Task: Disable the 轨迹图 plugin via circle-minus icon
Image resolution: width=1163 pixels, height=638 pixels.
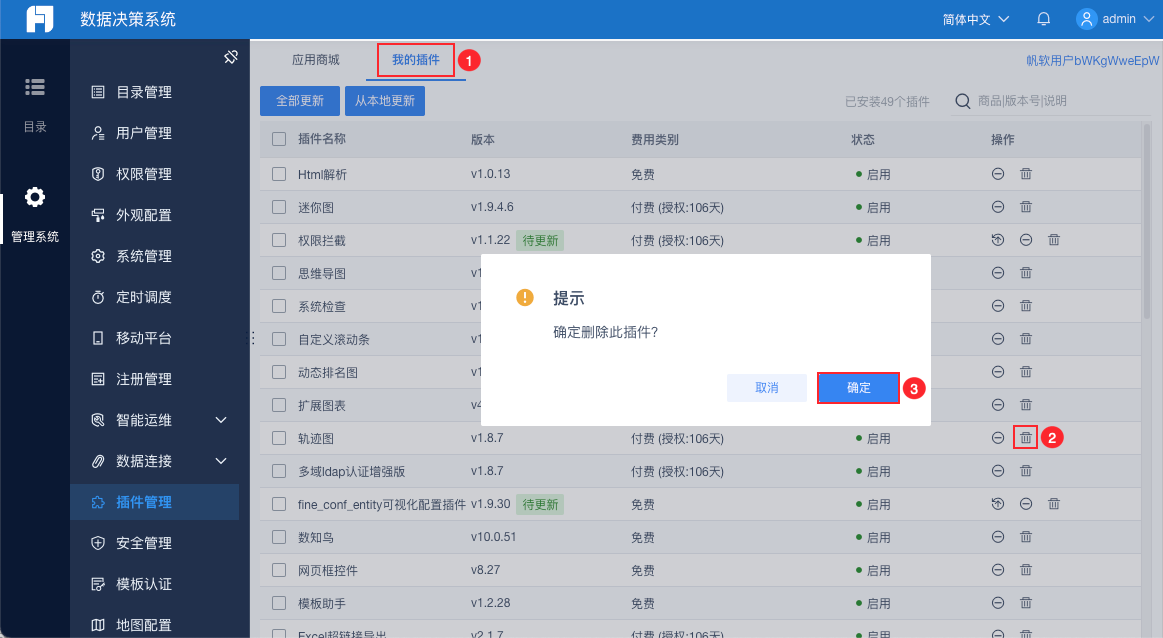Action: click(x=998, y=438)
